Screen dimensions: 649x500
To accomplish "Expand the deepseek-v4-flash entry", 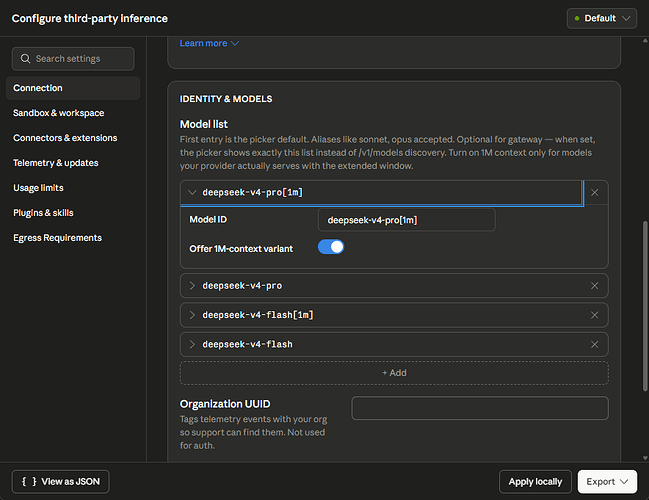I will pos(192,344).
